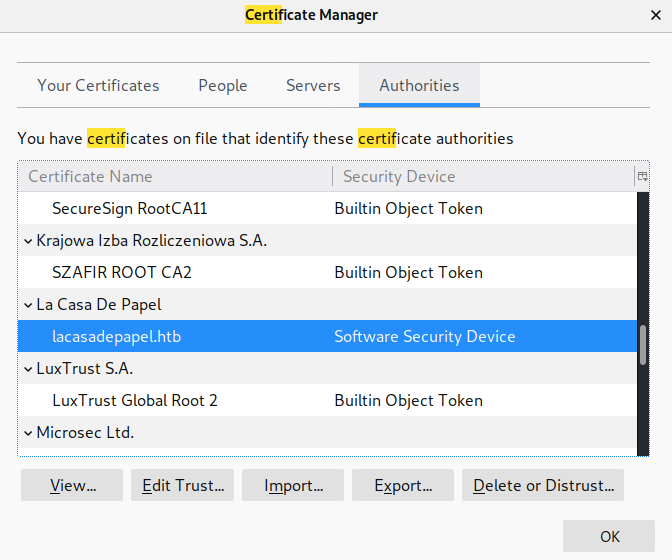Confirm with the OK button
The image size is (672, 560).
[x=610, y=537]
